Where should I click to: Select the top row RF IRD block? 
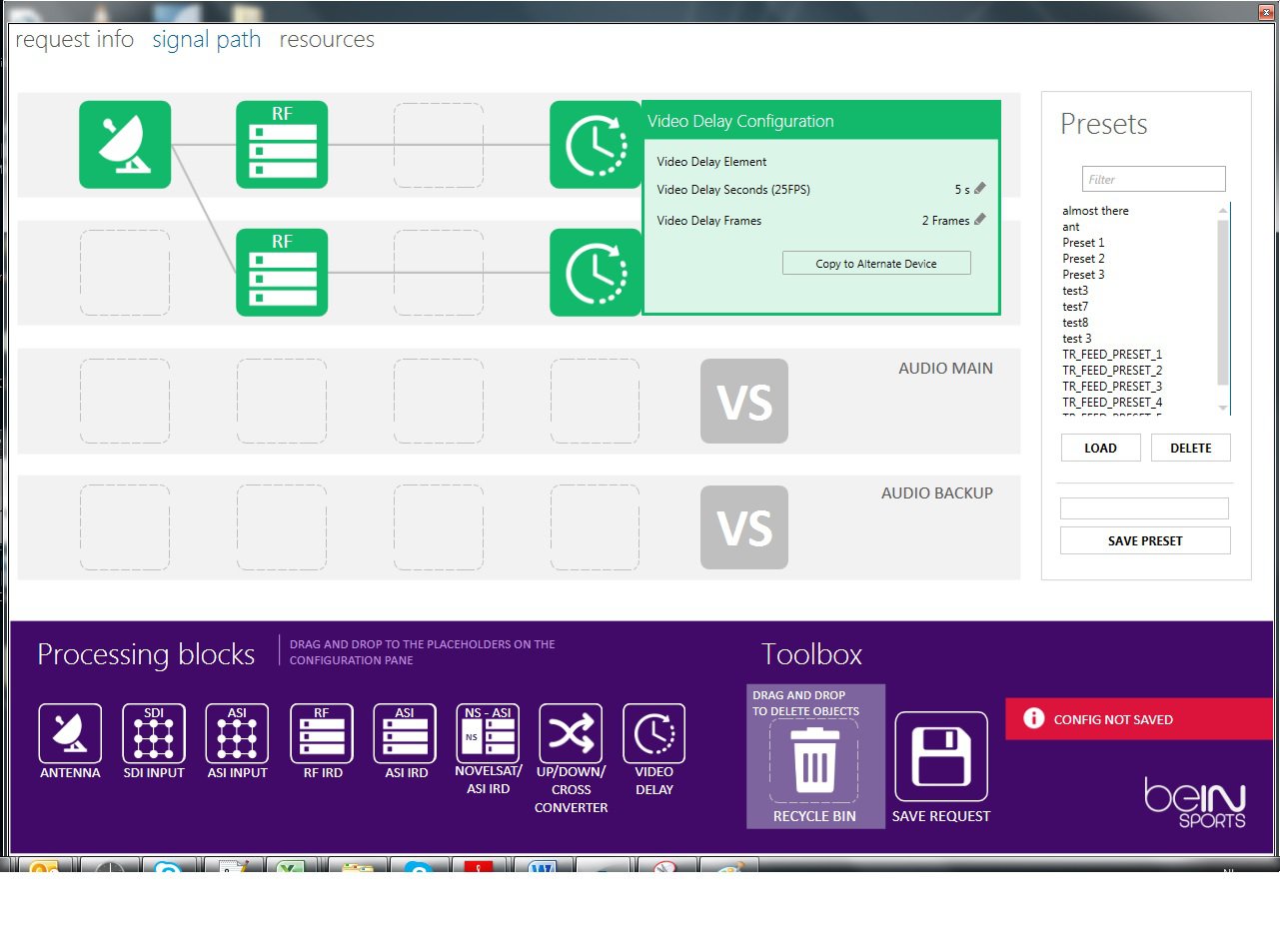coord(282,145)
